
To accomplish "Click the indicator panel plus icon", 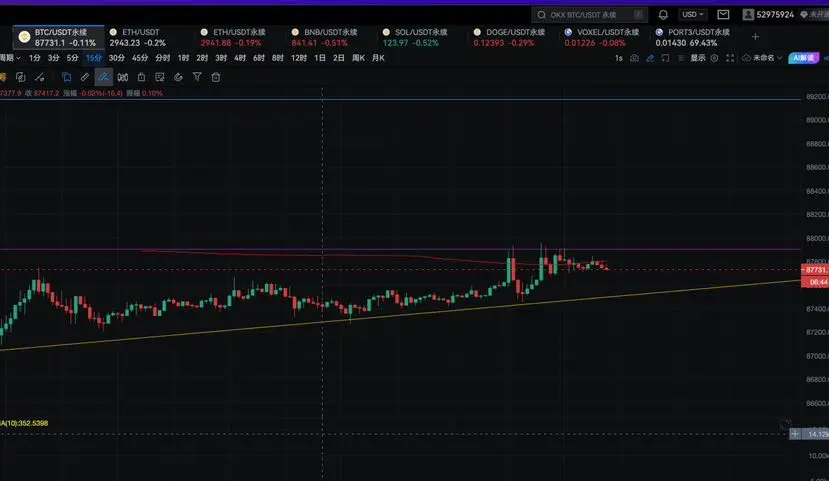I will point(795,434).
